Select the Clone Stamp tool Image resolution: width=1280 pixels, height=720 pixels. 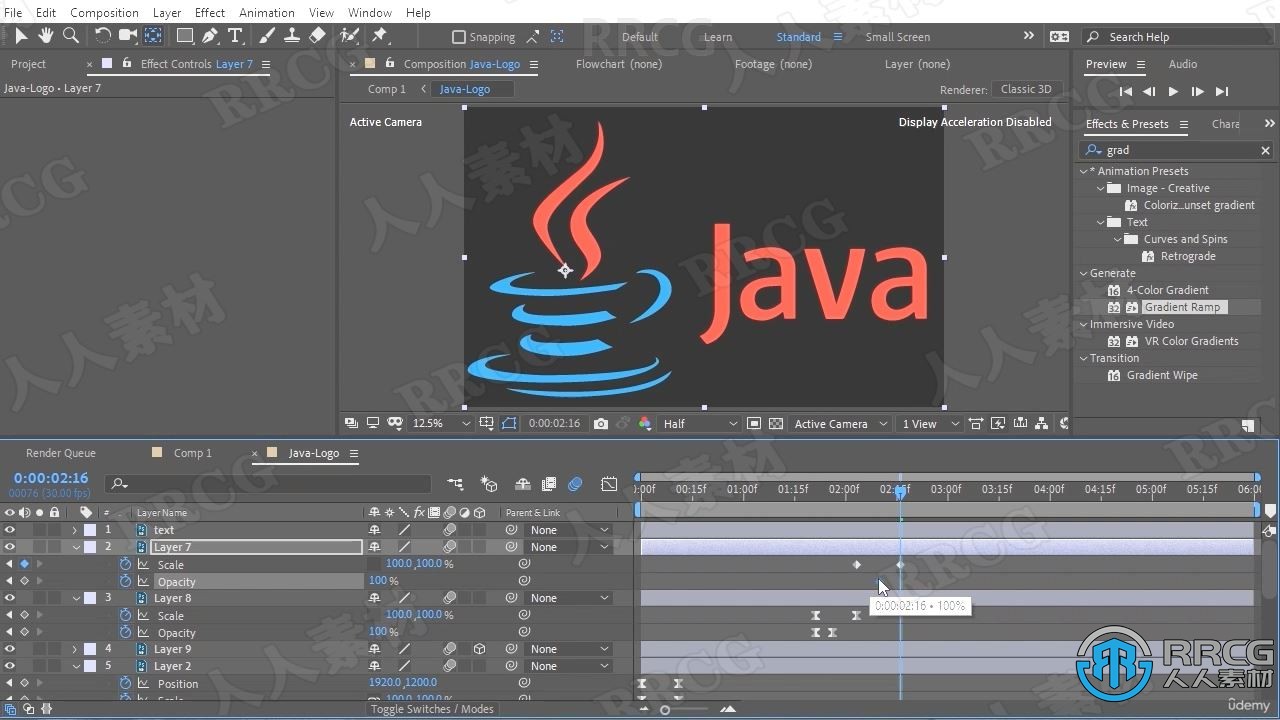292,36
